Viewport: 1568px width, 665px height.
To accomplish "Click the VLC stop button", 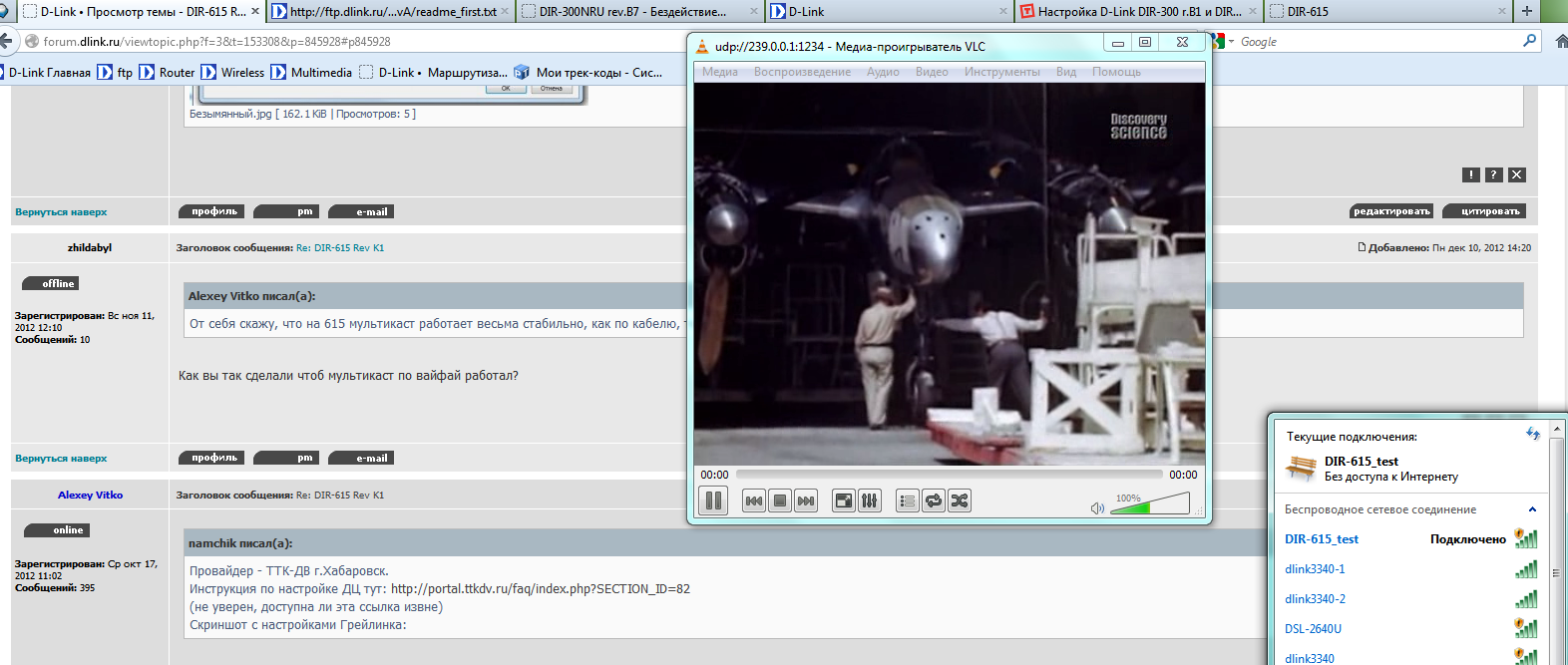I will pos(780,500).
